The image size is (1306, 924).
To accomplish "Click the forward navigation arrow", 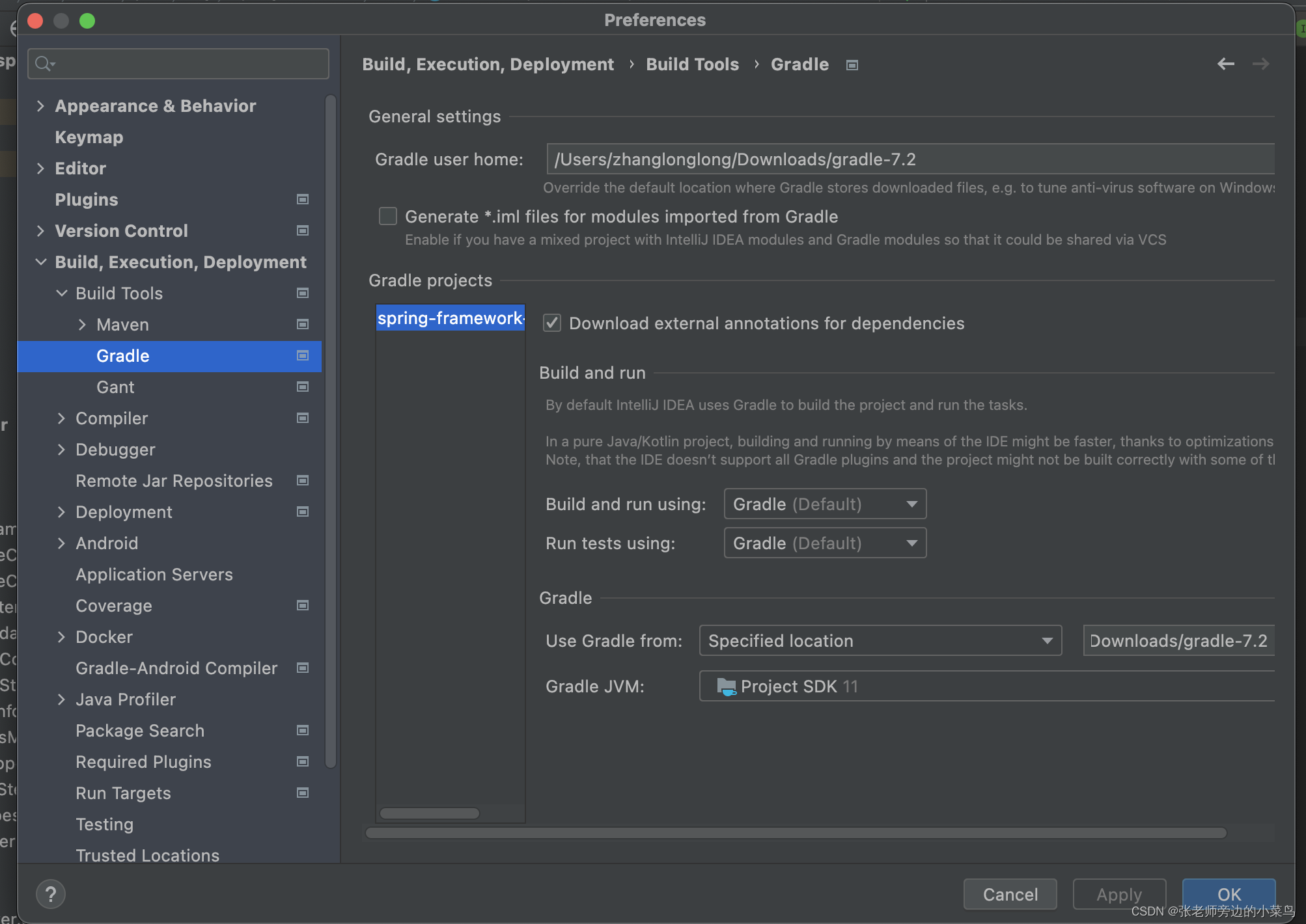I will pos(1260,64).
